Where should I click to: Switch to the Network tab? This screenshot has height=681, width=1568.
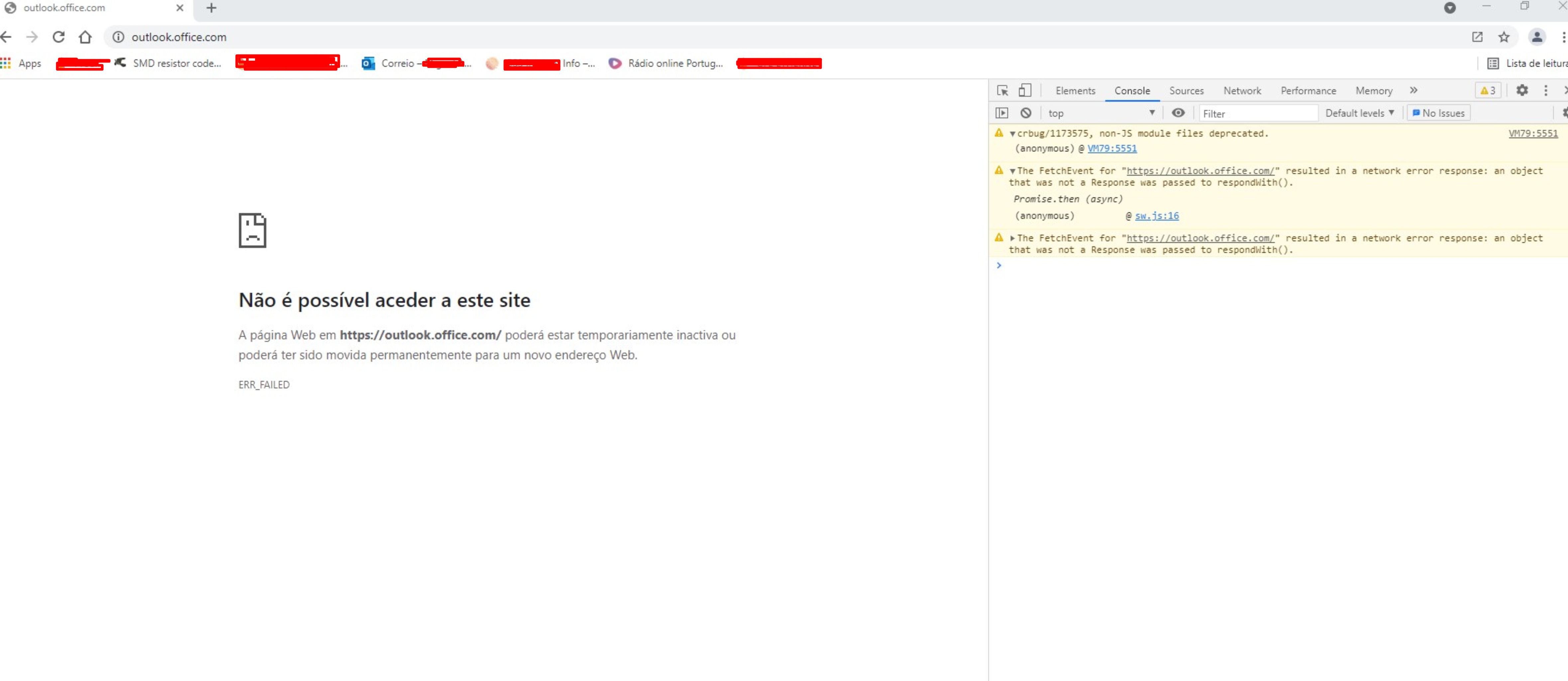[x=1242, y=91]
